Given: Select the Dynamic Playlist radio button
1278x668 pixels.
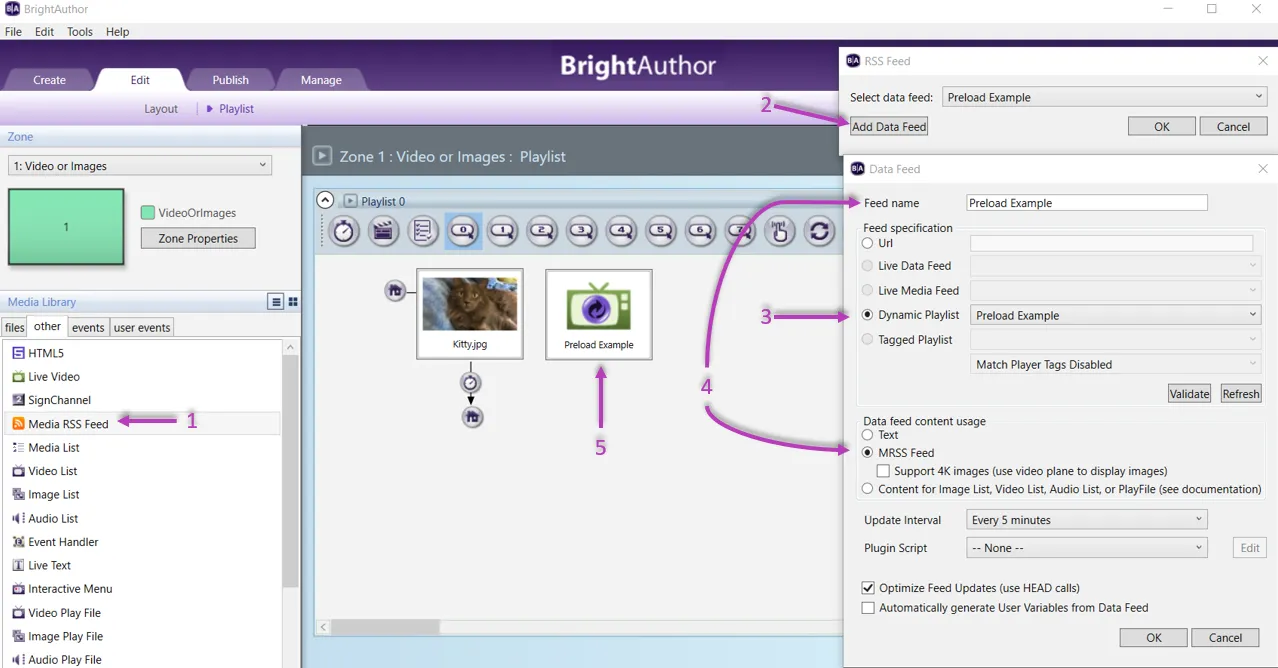Looking at the screenshot, I should coord(868,315).
